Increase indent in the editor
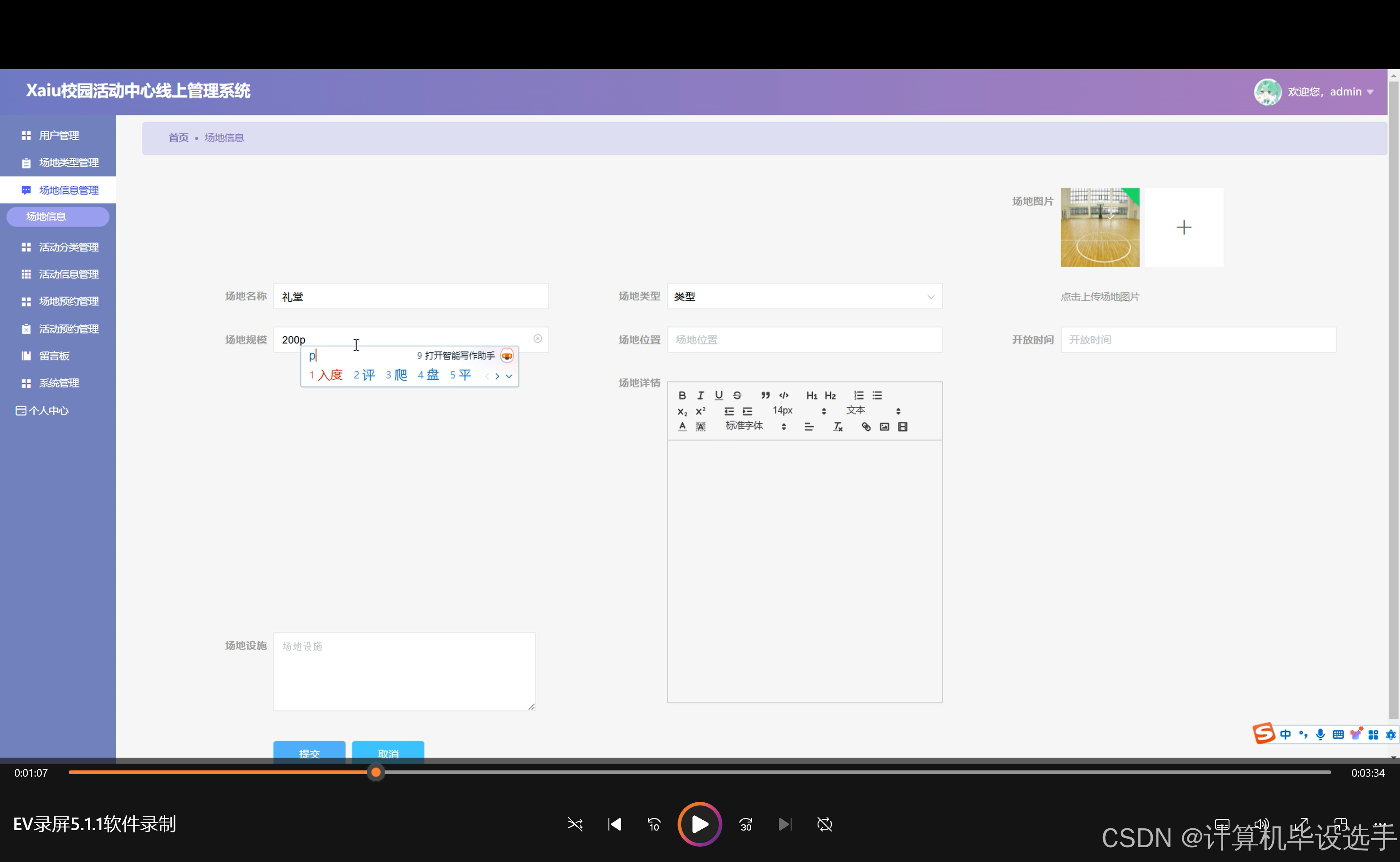 (747, 411)
